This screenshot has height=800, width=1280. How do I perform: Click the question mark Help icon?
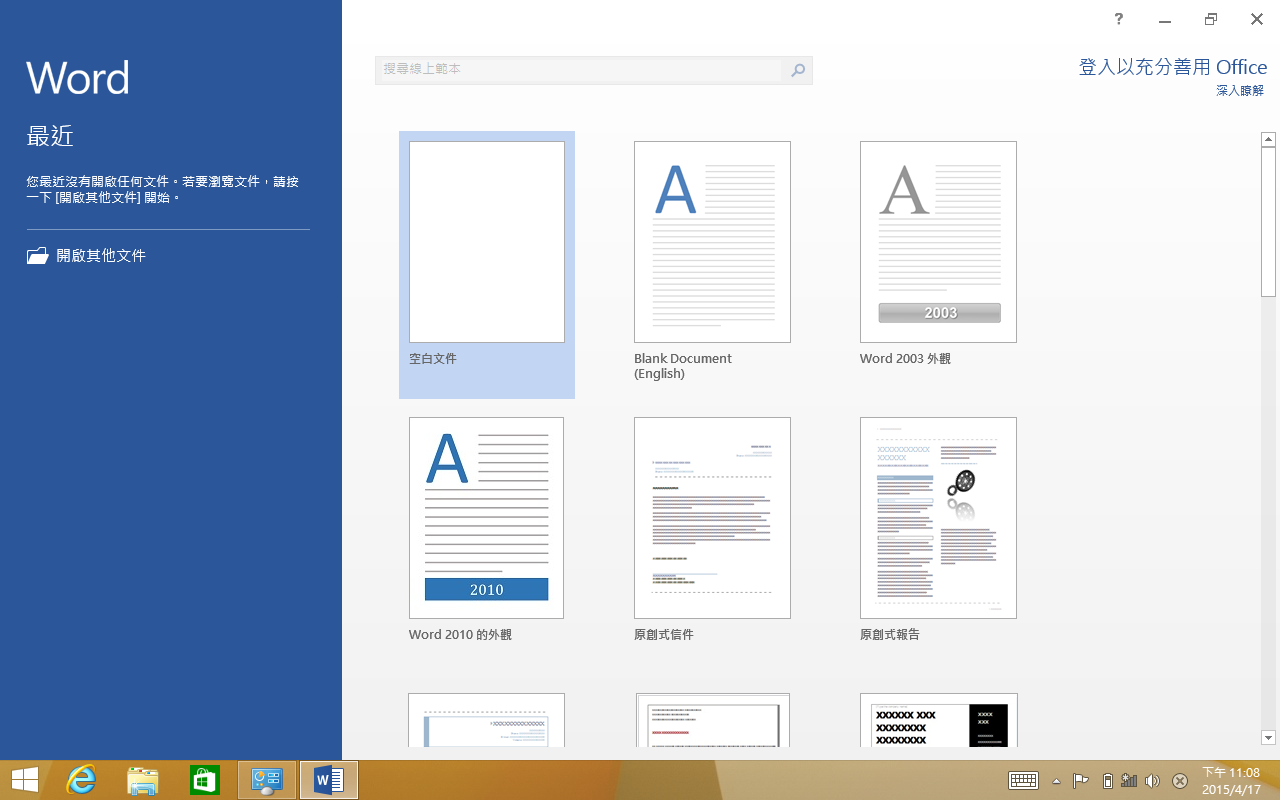[1119, 19]
